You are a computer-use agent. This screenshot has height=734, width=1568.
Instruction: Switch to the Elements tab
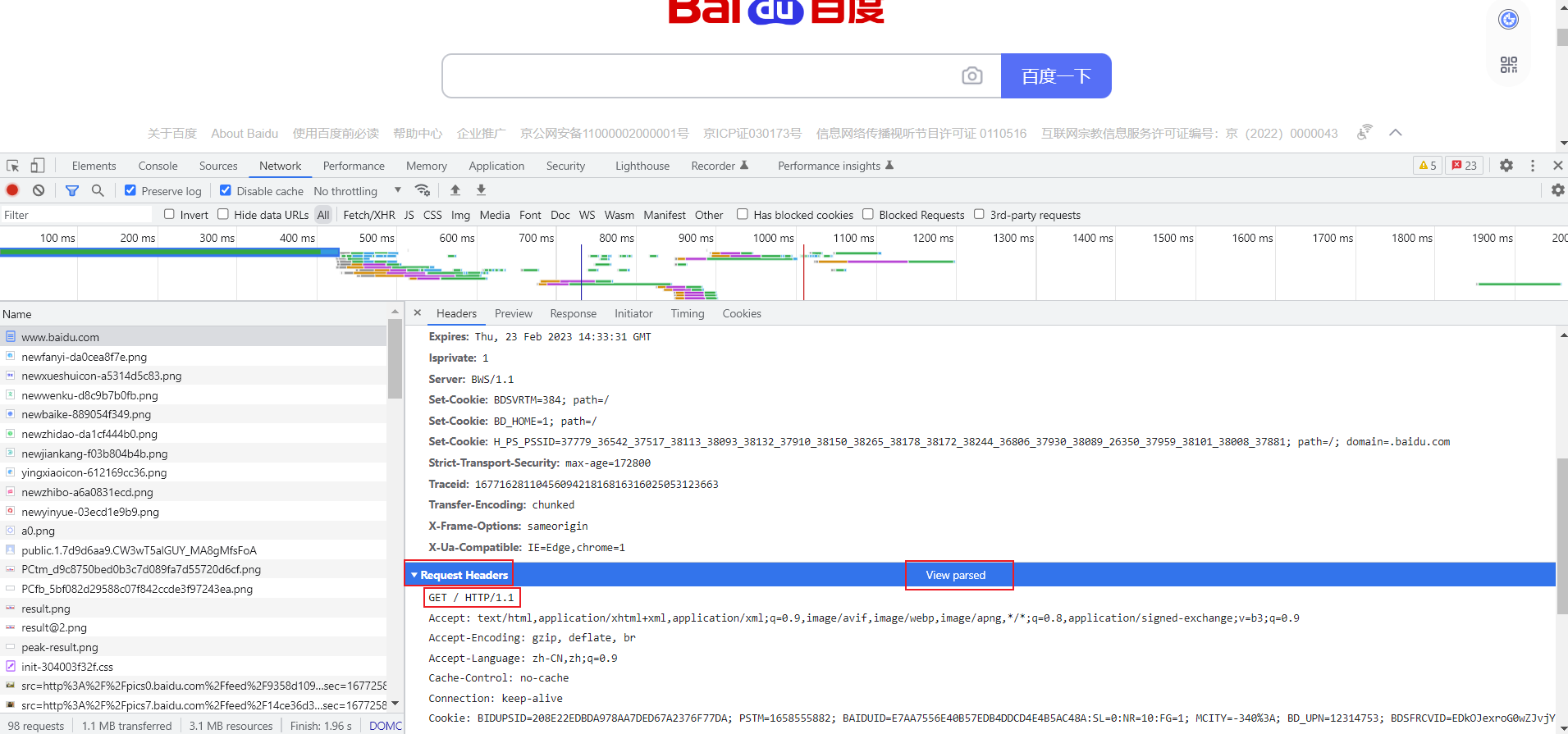point(94,166)
